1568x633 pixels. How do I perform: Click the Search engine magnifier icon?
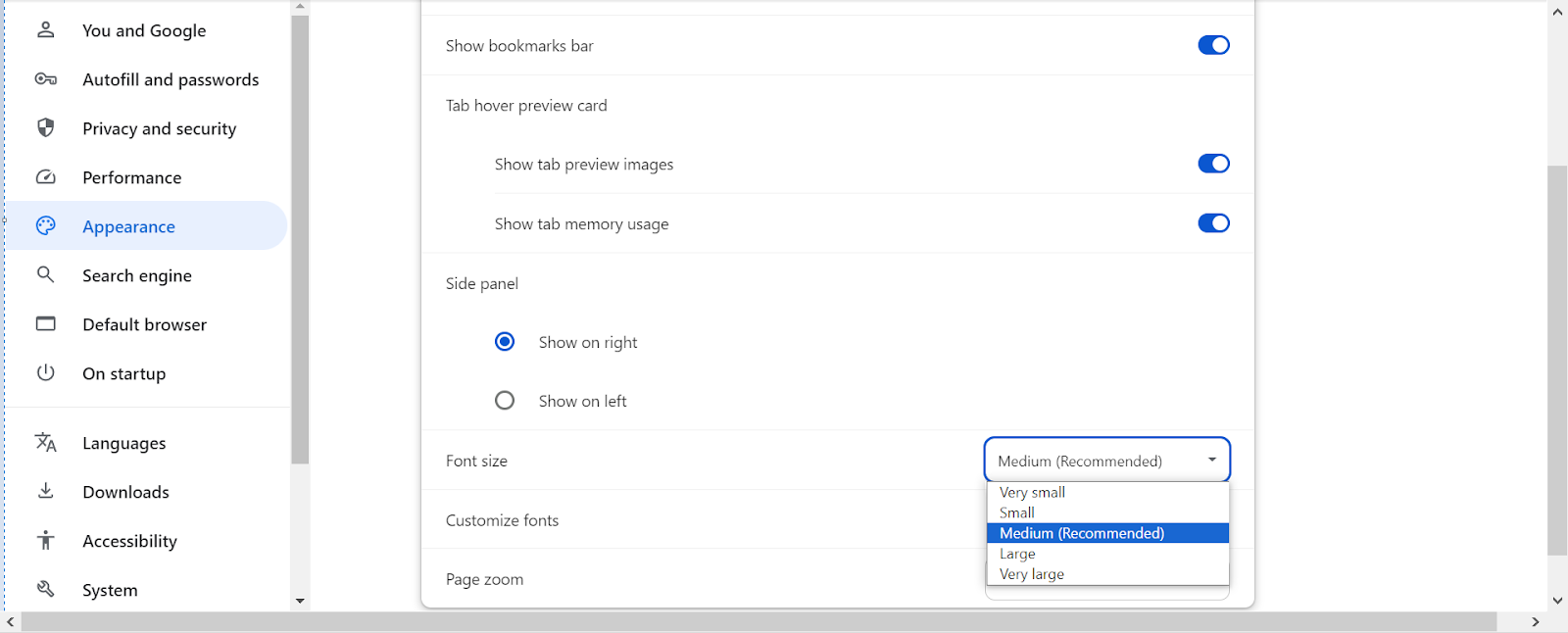pos(45,274)
